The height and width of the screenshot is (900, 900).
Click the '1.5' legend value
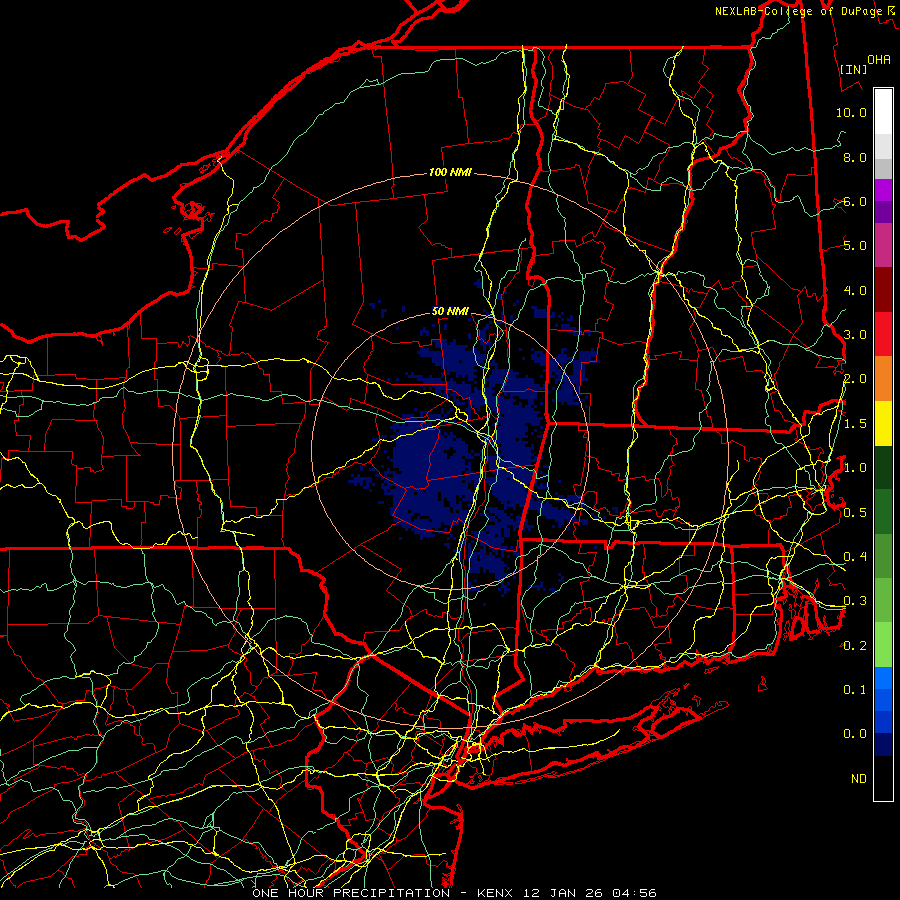tap(855, 424)
